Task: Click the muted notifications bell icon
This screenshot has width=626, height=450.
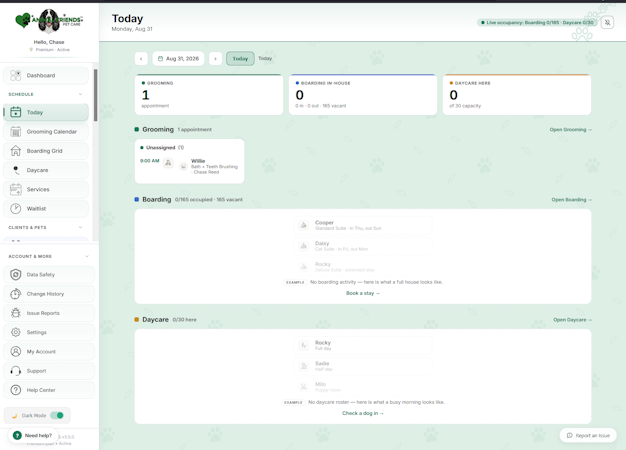Action: point(607,23)
